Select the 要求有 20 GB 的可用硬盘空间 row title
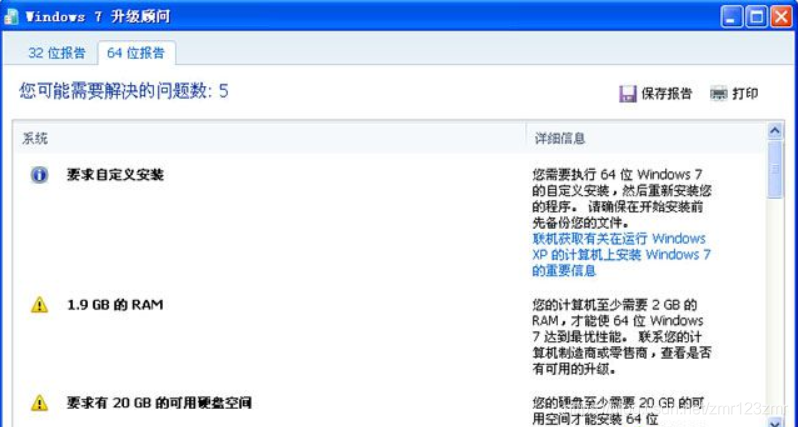The width and height of the screenshot is (798, 427). click(x=159, y=404)
